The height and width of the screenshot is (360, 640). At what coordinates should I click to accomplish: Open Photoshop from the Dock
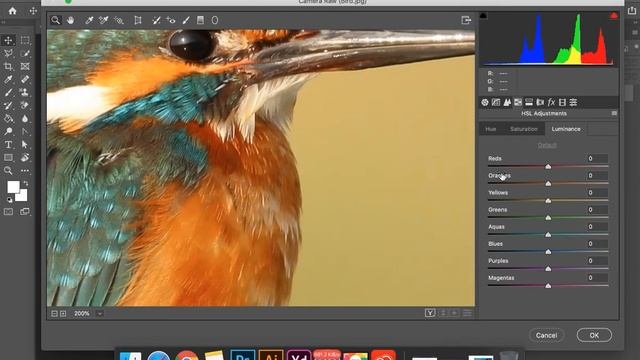(242, 356)
